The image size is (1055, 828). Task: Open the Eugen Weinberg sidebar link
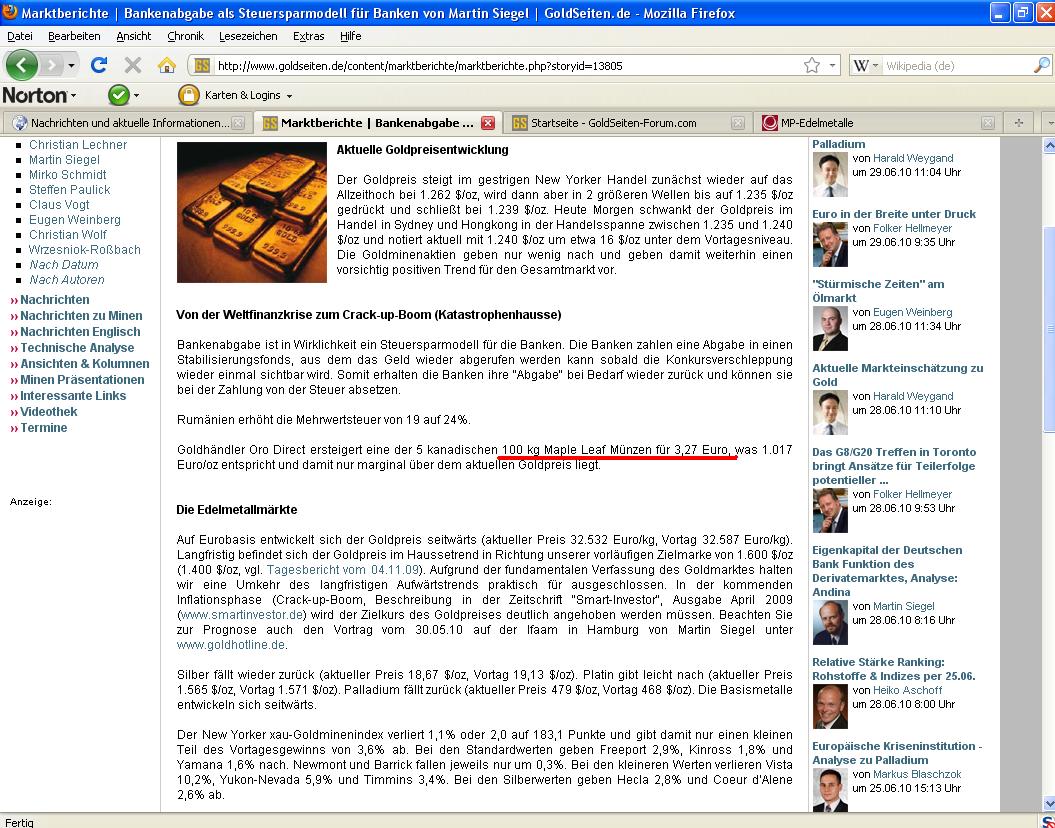pyautogui.click(x=75, y=219)
